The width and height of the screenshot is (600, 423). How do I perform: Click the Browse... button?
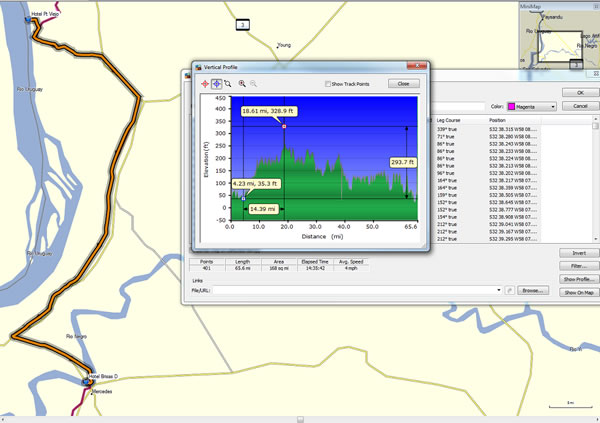point(533,291)
